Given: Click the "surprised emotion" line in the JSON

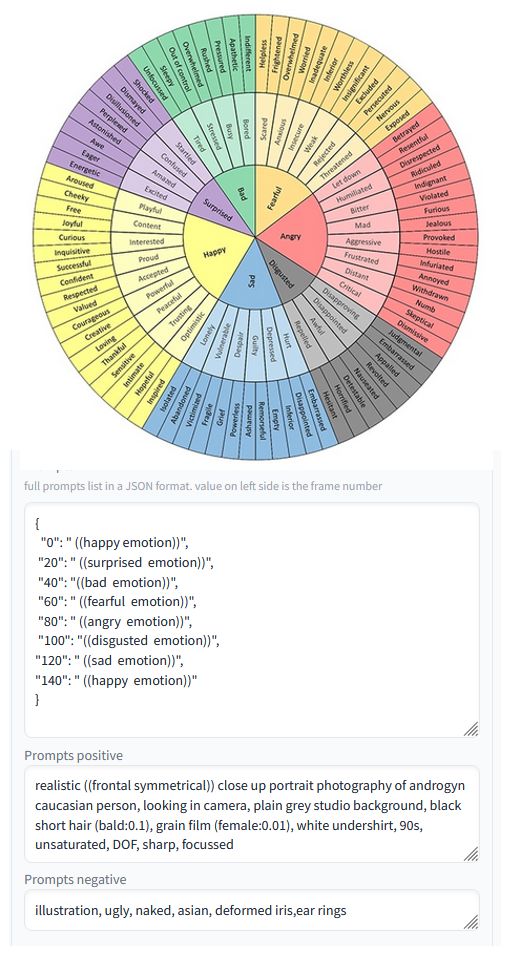Looking at the screenshot, I should point(125,562).
